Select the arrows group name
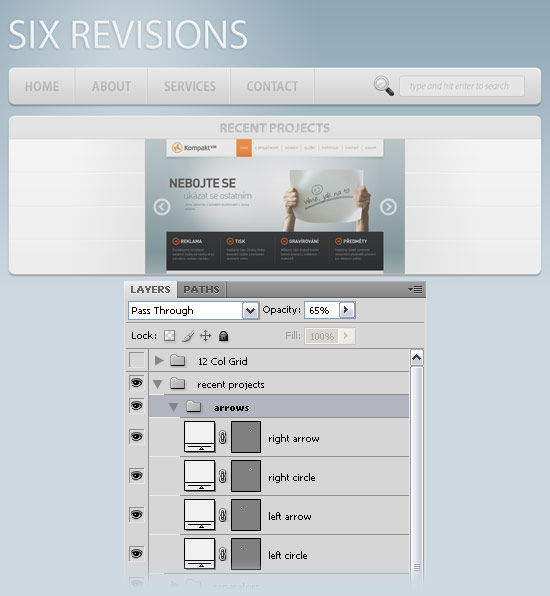This screenshot has width=550, height=596. tap(231, 408)
